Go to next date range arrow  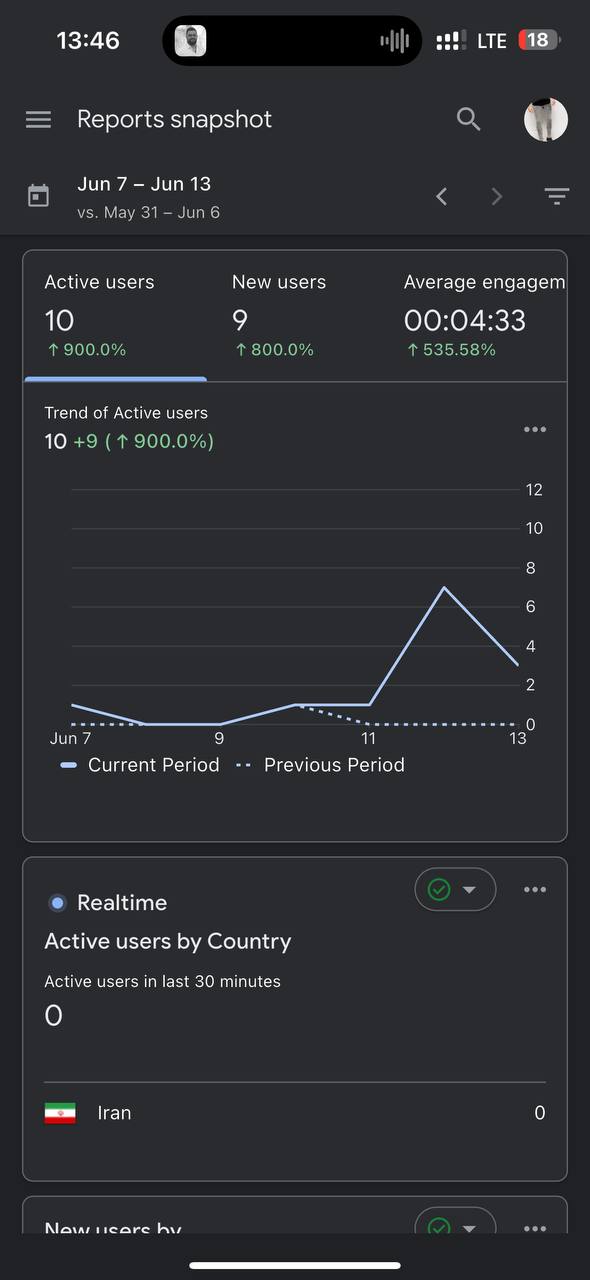point(497,197)
